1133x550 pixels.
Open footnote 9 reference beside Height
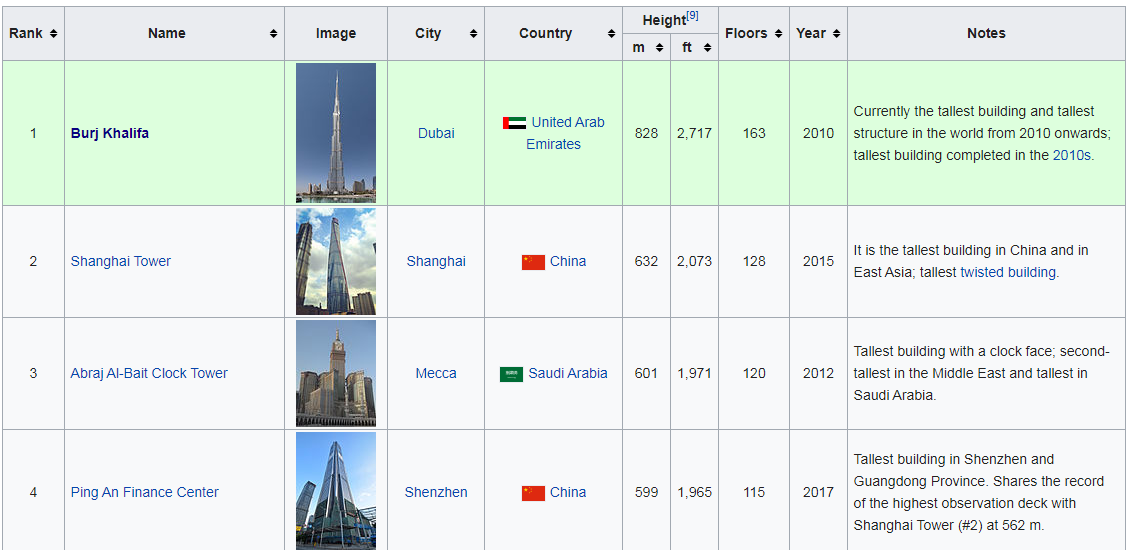(692, 16)
